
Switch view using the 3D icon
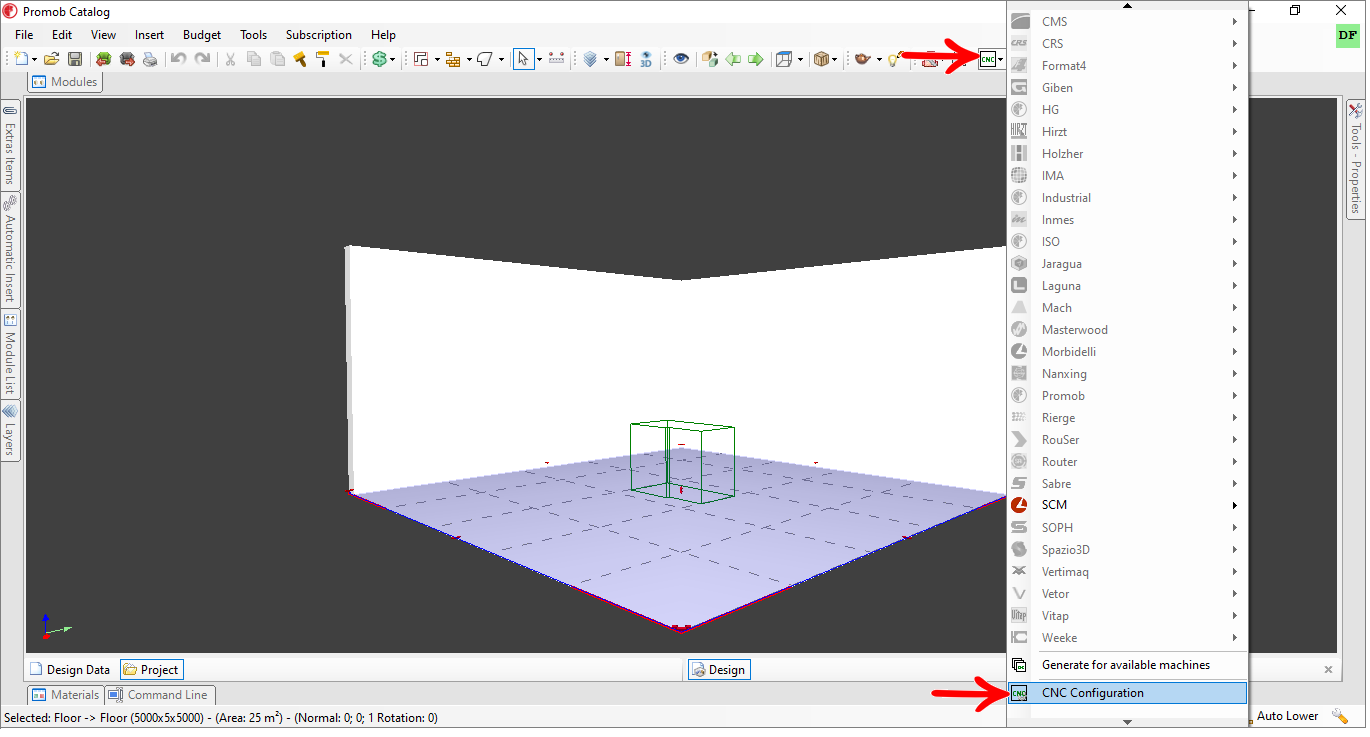pos(646,59)
